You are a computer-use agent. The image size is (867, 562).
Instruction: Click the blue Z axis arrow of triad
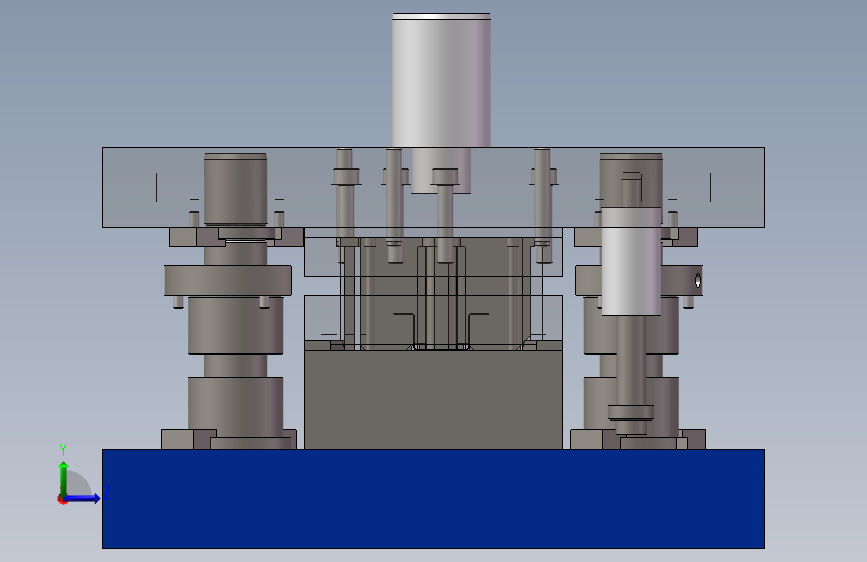point(82,498)
